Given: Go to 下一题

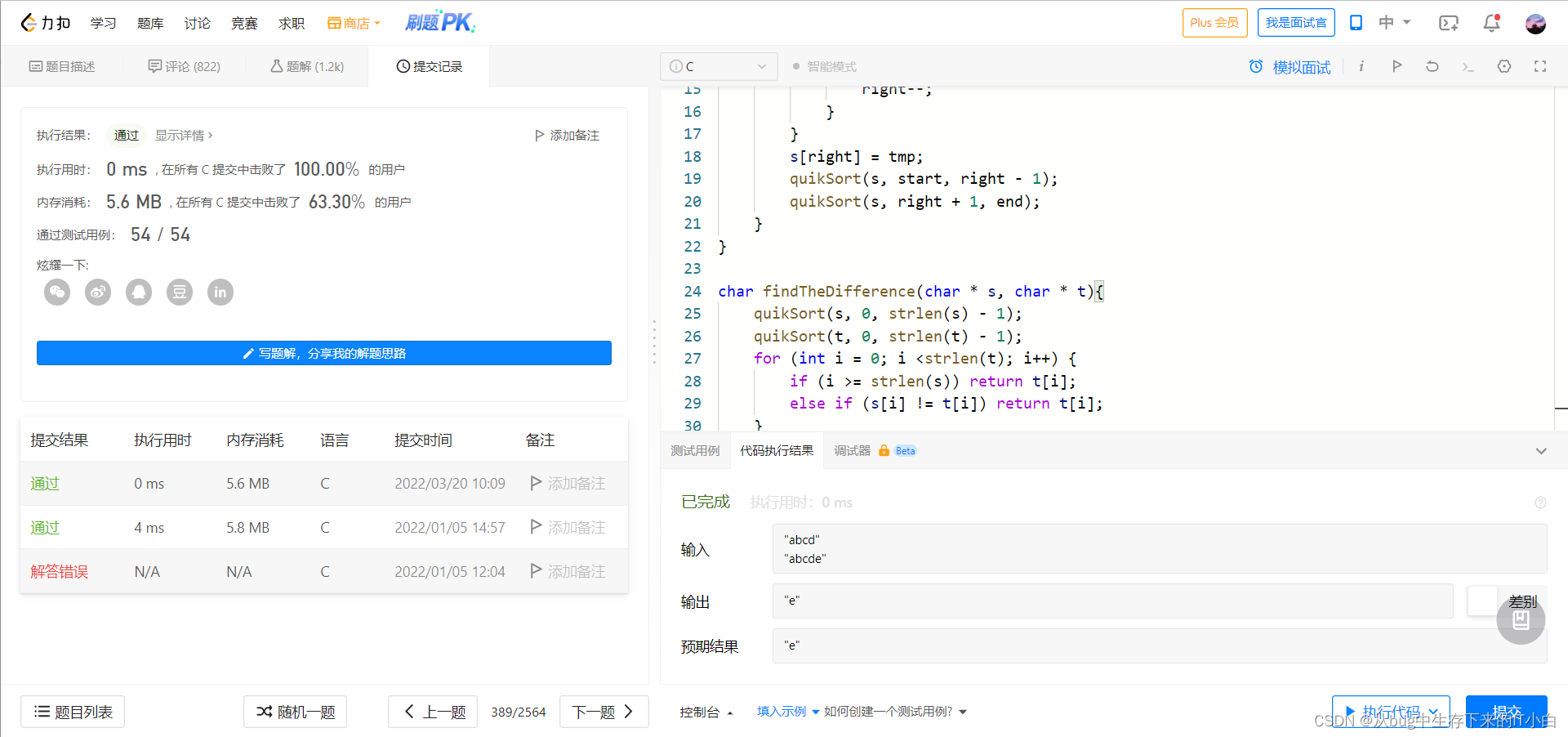Looking at the screenshot, I should coord(604,712).
